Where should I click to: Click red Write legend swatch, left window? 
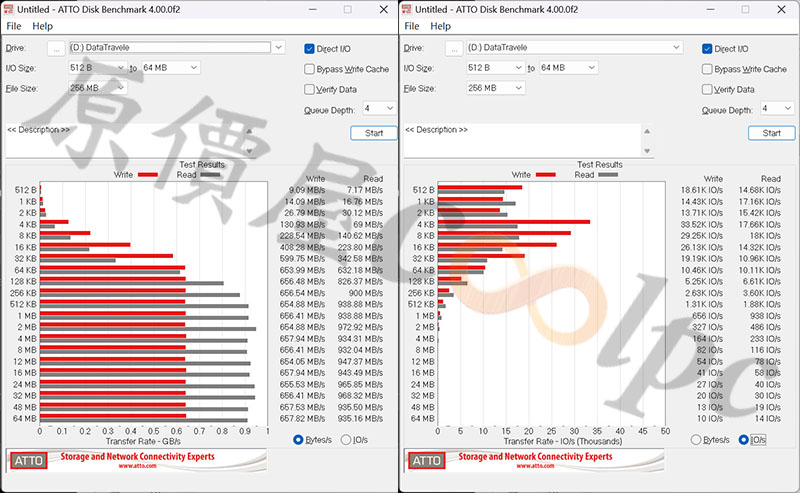tap(147, 175)
